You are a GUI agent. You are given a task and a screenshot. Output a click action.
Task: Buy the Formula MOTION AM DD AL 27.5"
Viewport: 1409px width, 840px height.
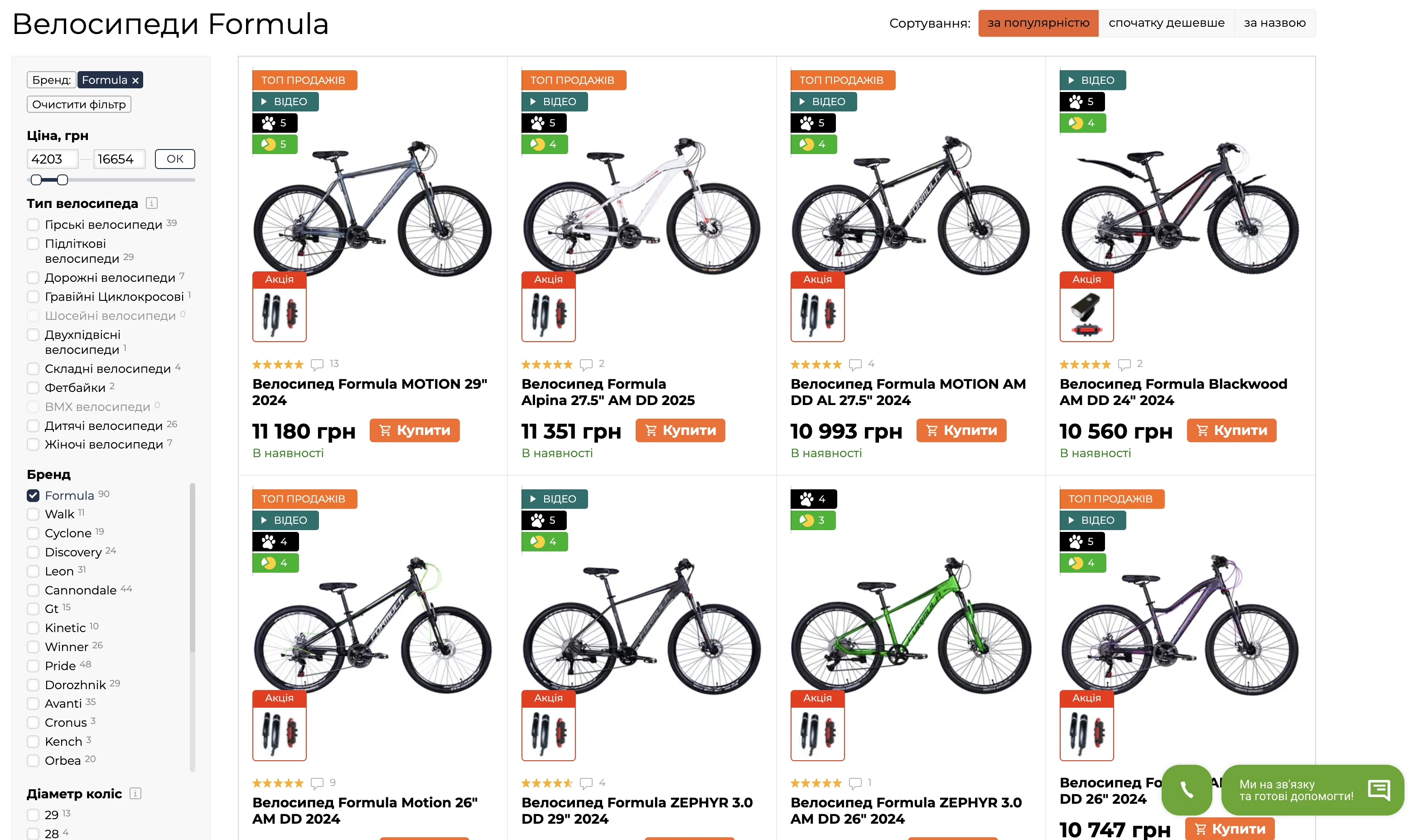tap(961, 430)
